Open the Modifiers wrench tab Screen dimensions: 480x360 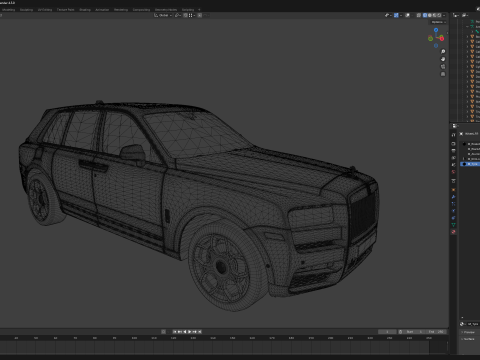[453, 197]
